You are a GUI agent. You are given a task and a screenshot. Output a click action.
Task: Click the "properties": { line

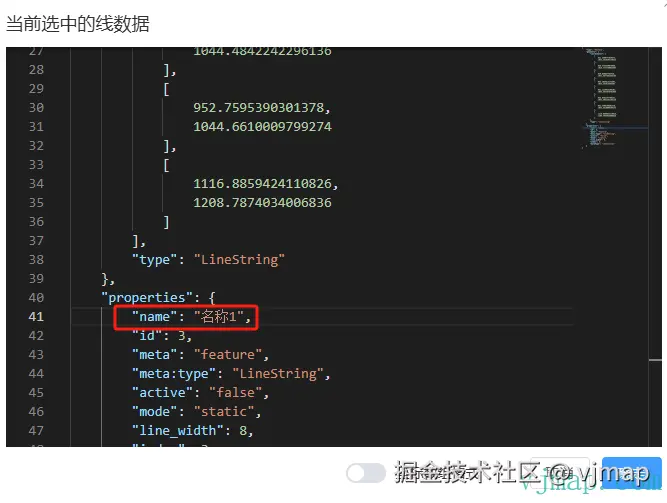(x=158, y=297)
